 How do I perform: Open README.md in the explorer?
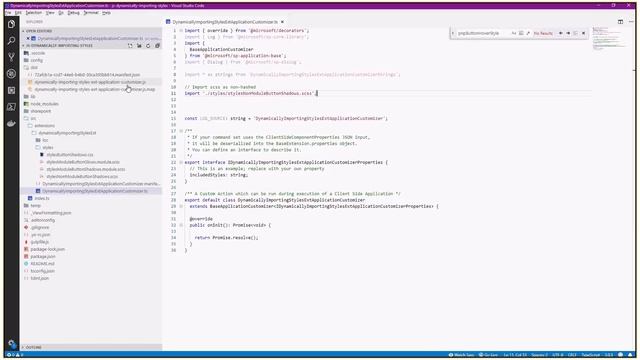[x=92, y=264]
